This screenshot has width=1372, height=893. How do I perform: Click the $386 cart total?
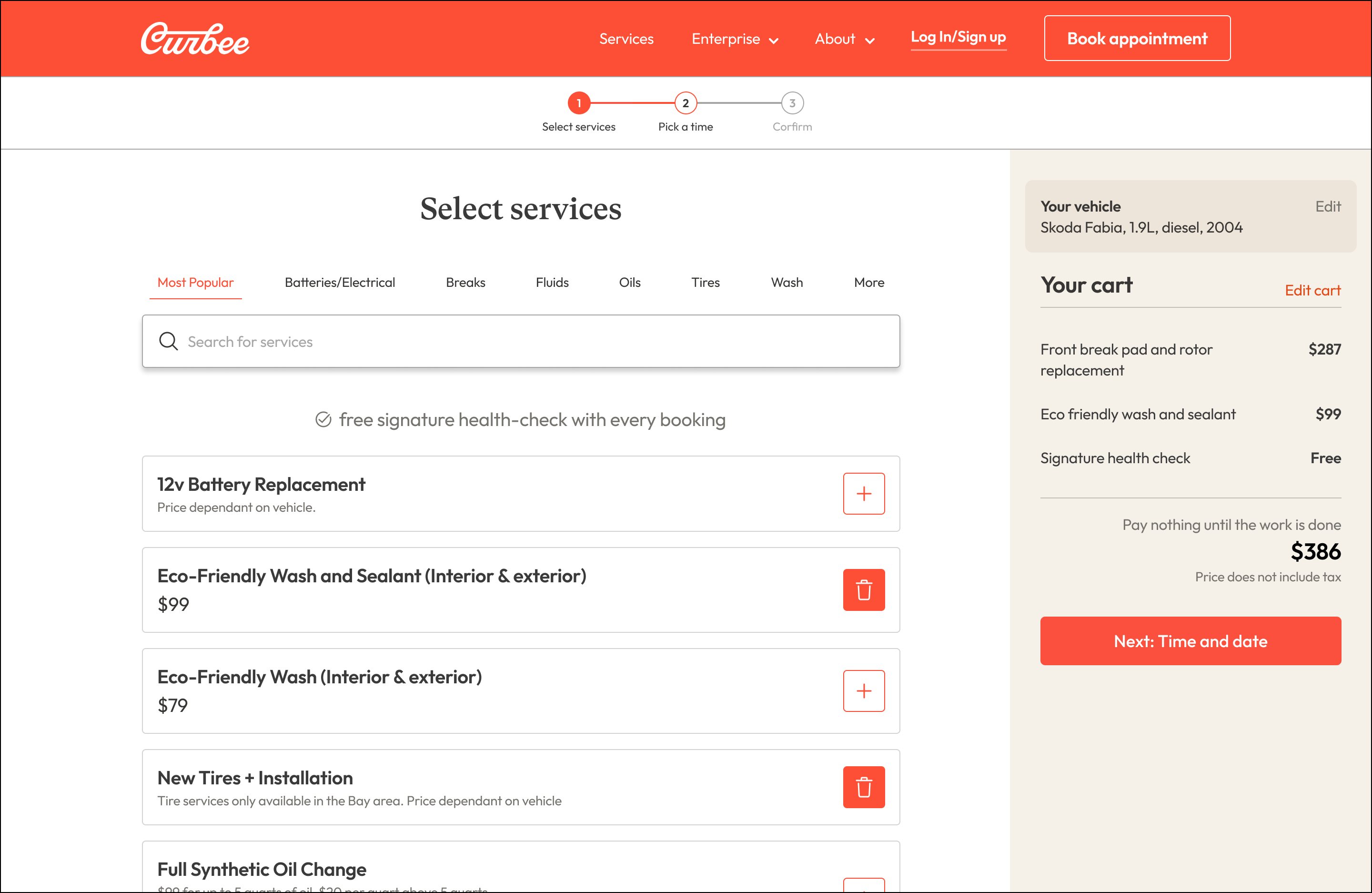[x=1315, y=552]
